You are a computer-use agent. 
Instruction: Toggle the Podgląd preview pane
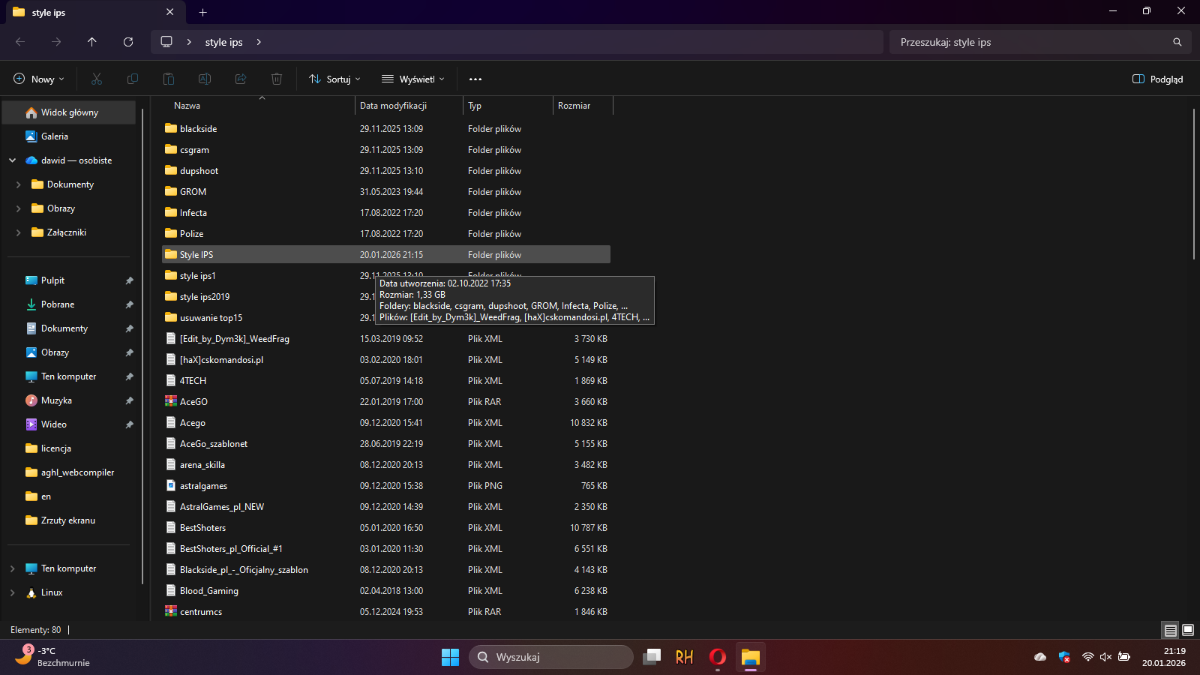(x=1157, y=79)
